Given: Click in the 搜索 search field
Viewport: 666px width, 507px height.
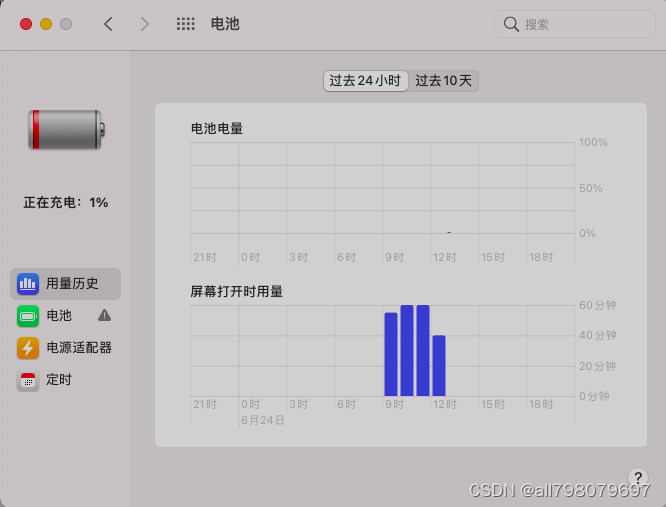Looking at the screenshot, I should [x=575, y=24].
